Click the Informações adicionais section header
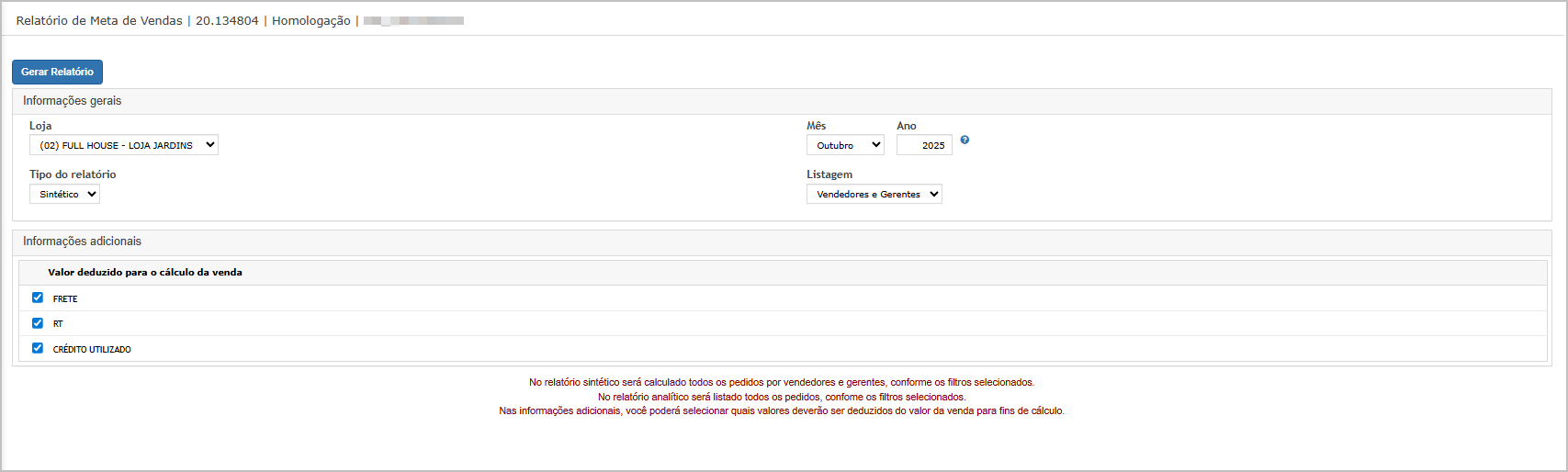 click(x=82, y=242)
